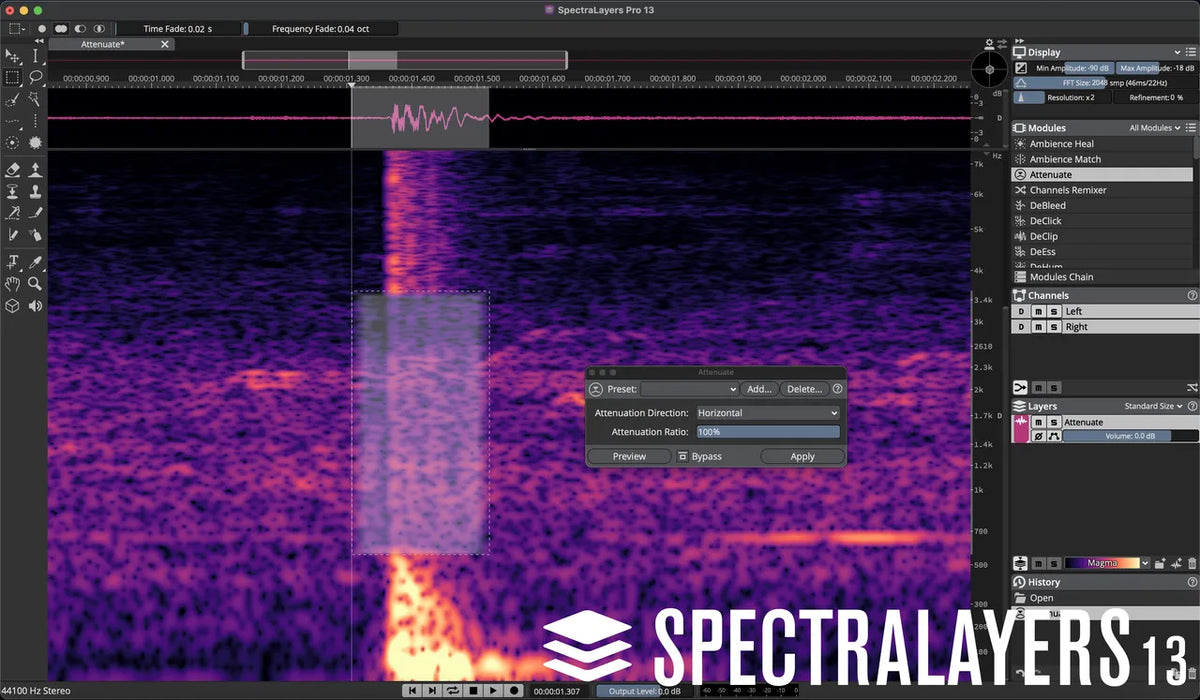
Task: Select the Zoom magnifier tool
Action: point(36,284)
